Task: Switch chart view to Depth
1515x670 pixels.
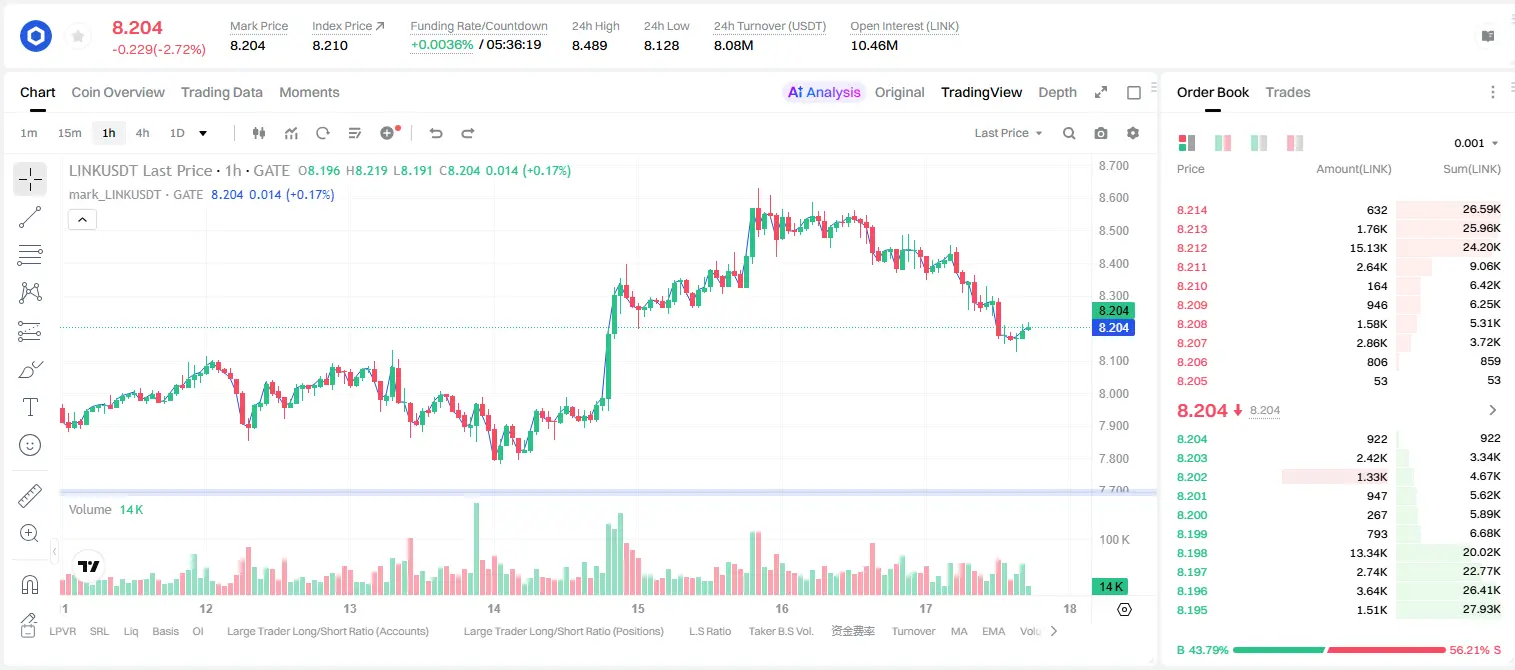Action: pyautogui.click(x=1057, y=92)
